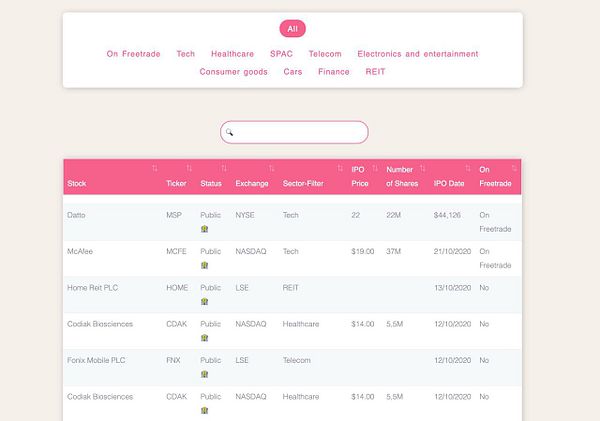
Task: Show Cars sector IPOs
Action: point(293,72)
